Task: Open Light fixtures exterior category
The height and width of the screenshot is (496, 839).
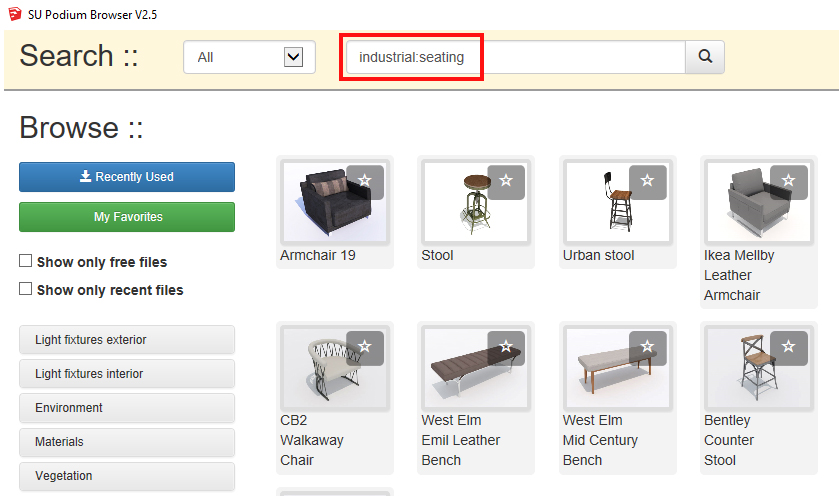Action: pos(127,340)
